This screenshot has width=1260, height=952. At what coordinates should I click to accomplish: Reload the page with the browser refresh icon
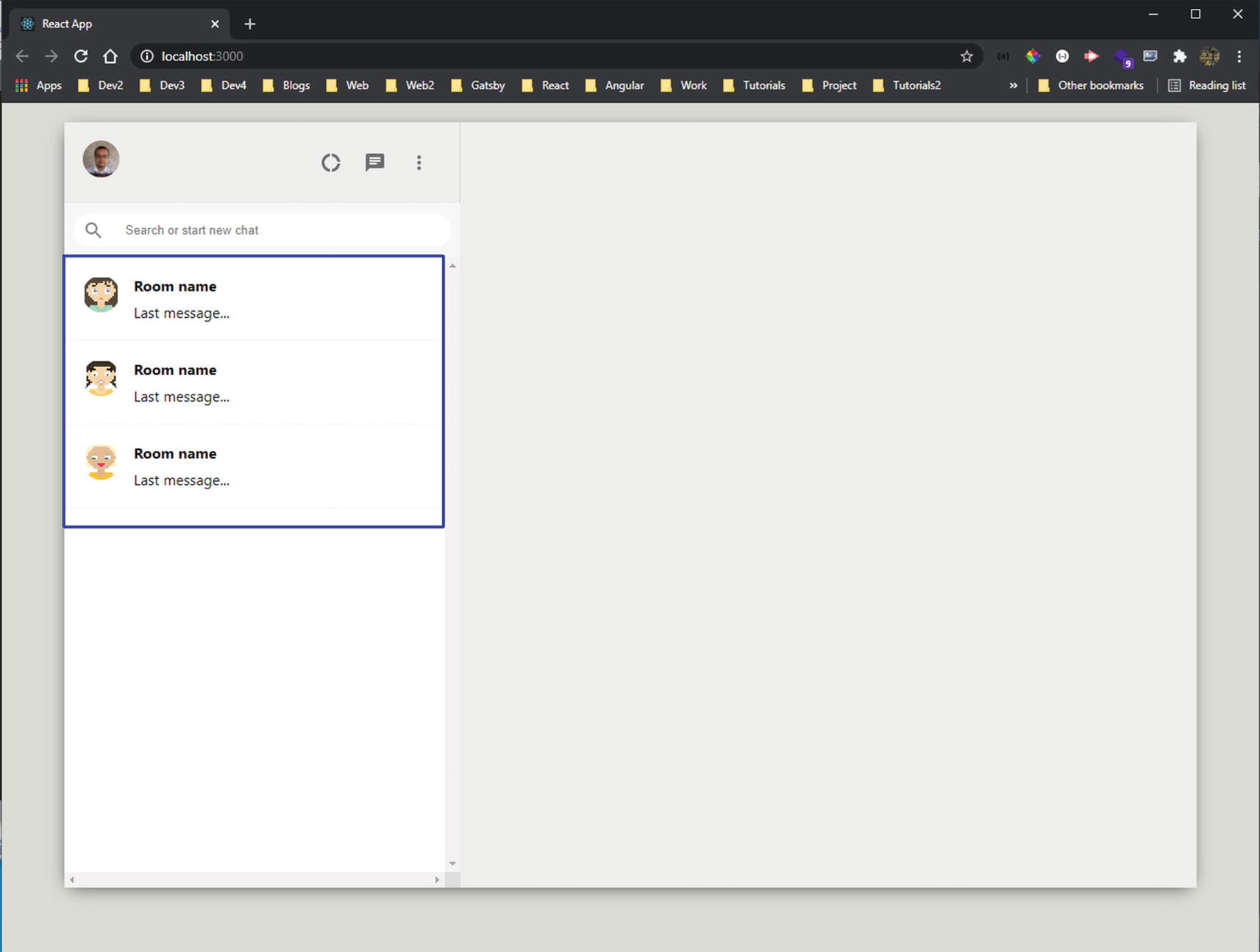click(x=81, y=56)
